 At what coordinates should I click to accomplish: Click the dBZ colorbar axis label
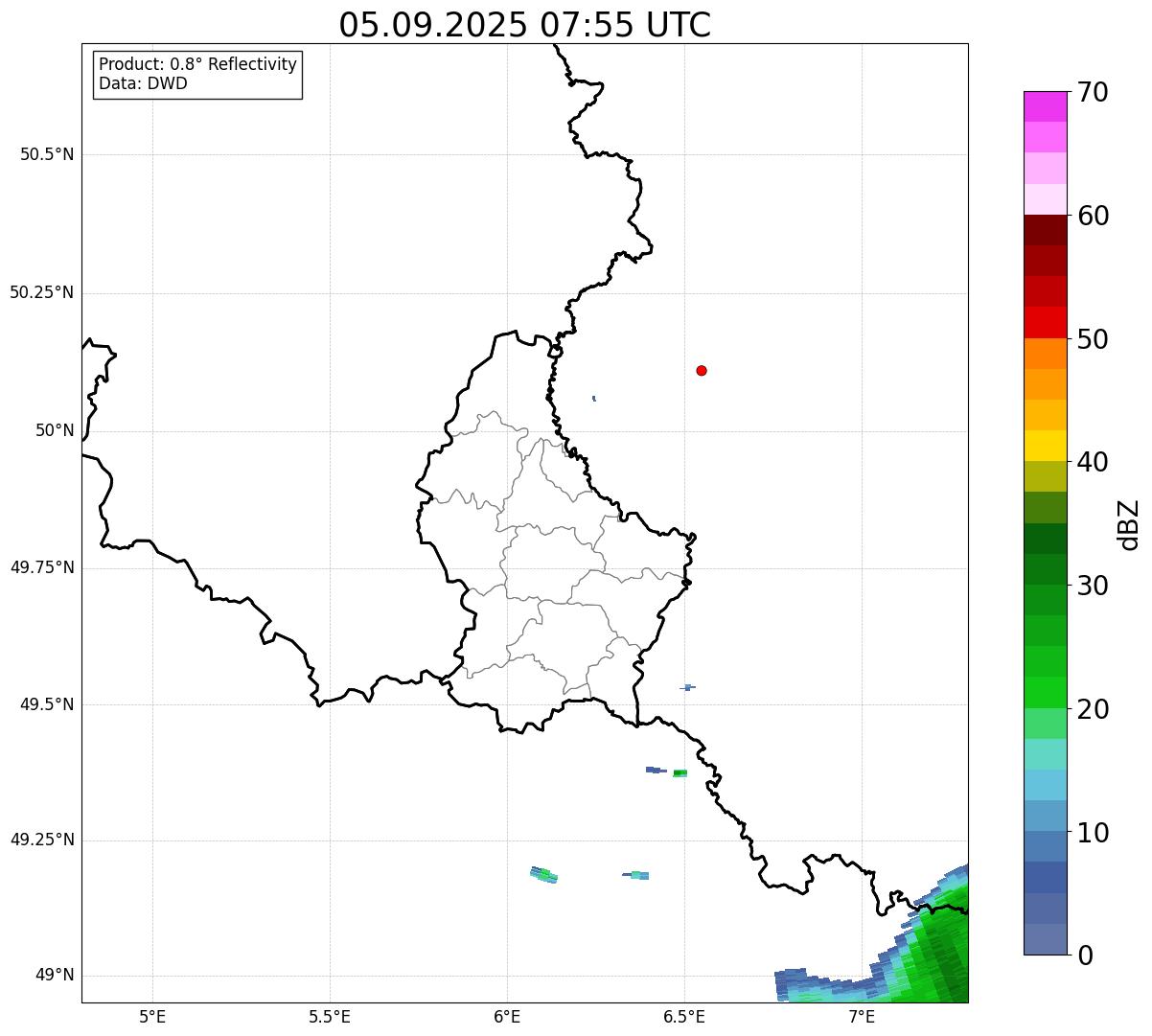tap(1130, 524)
